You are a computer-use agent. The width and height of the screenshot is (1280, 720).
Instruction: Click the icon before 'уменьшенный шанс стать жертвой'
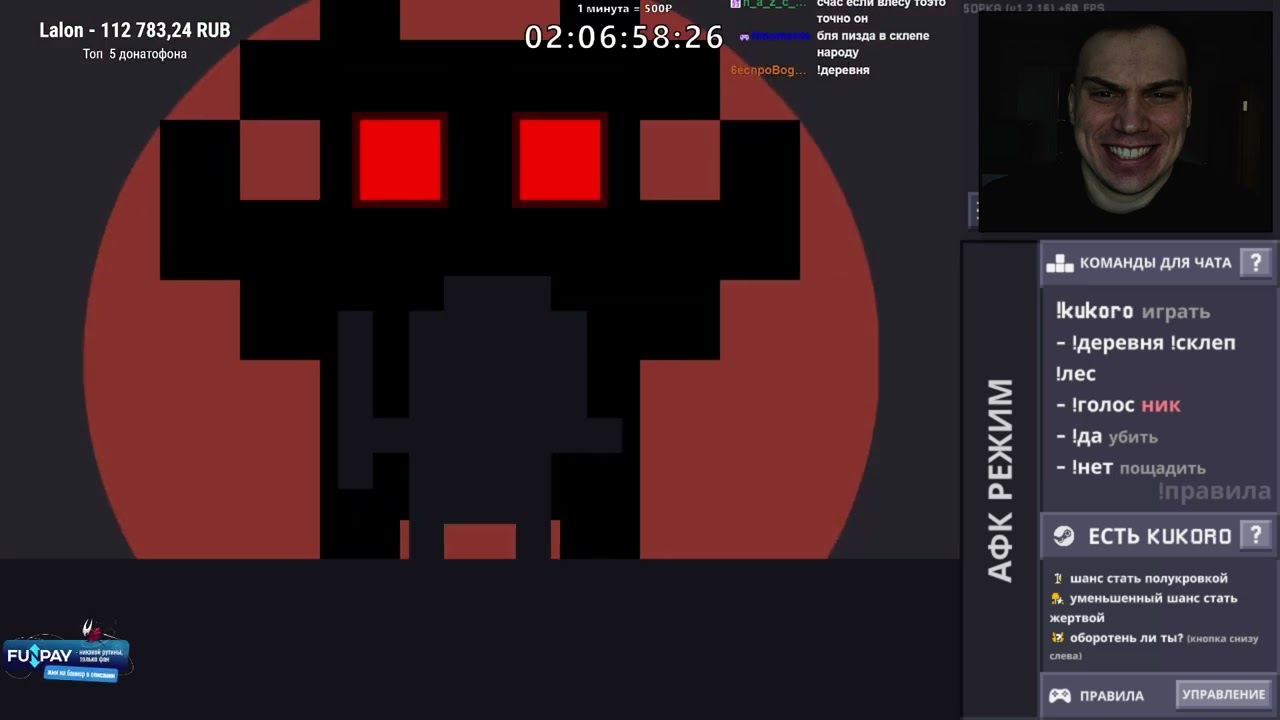1057,598
